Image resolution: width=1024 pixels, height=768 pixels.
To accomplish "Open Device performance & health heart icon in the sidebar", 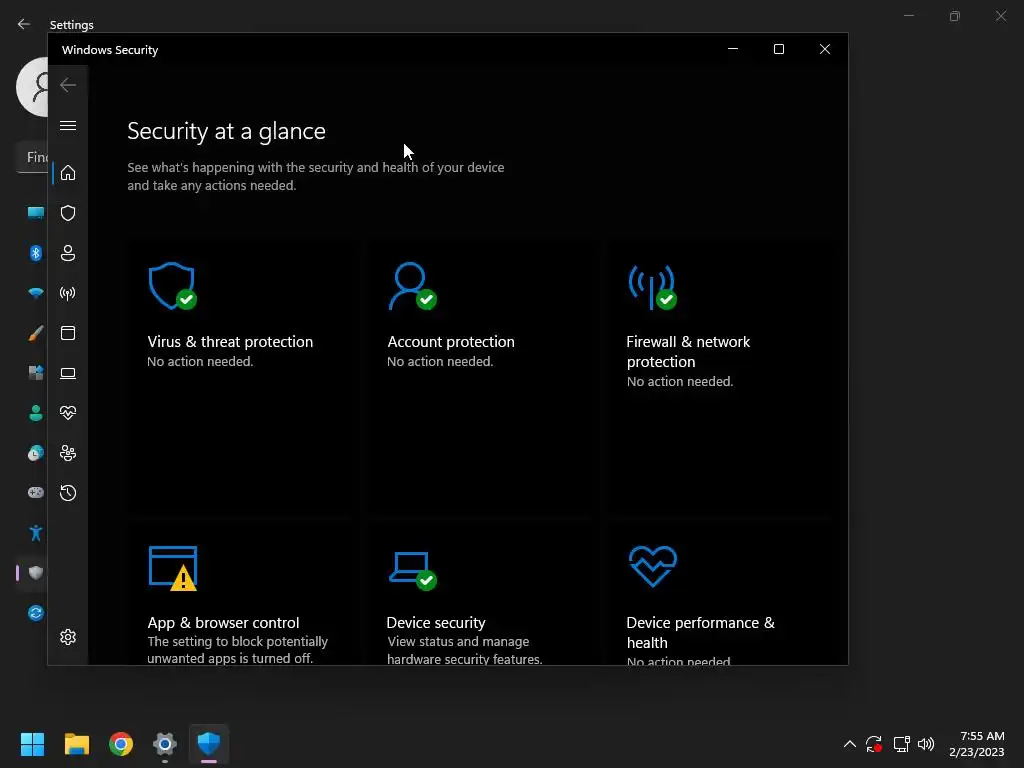I will coord(68,413).
